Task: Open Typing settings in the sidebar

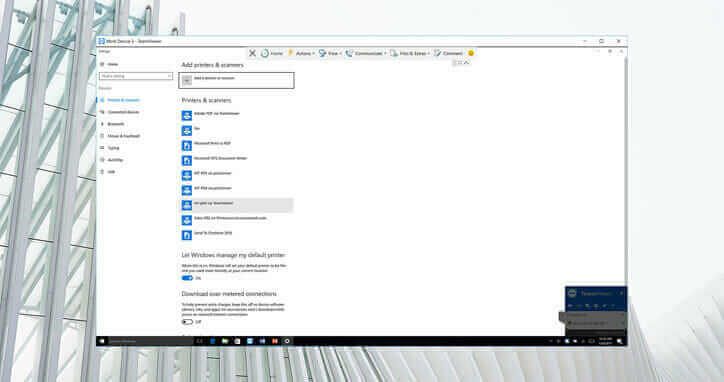Action: (x=110, y=148)
